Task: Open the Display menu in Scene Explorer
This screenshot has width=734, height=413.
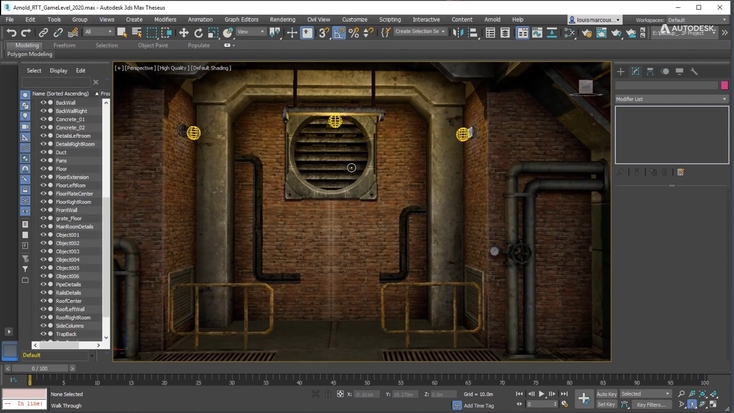Action: (x=59, y=71)
